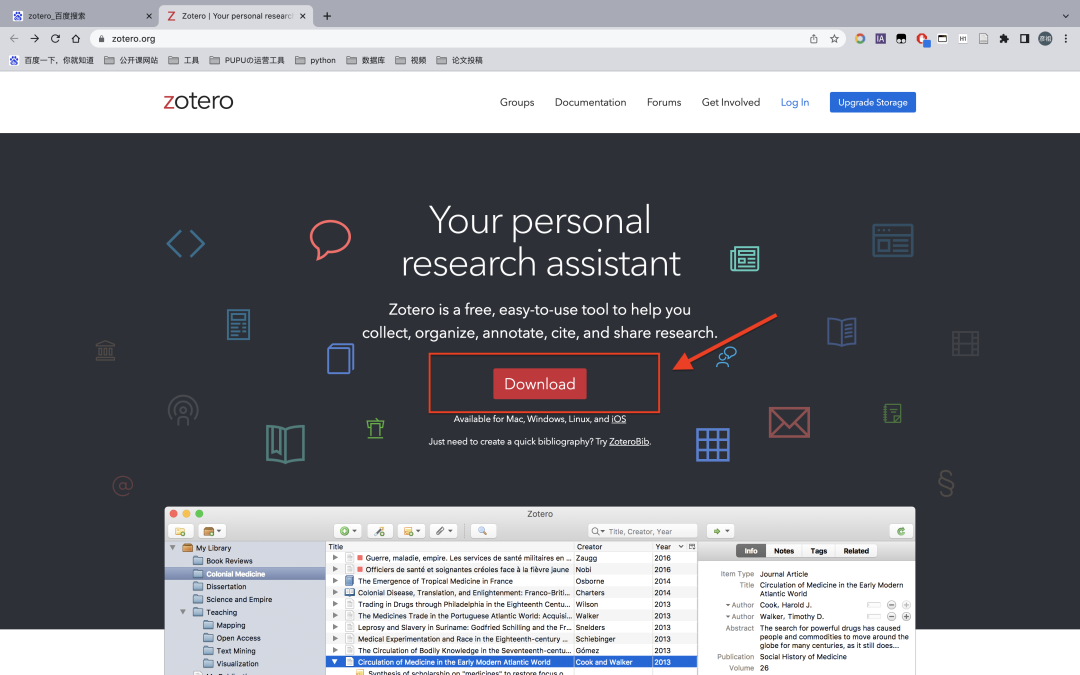Click the red Download button
Image resolution: width=1080 pixels, height=675 pixels.
(540, 384)
